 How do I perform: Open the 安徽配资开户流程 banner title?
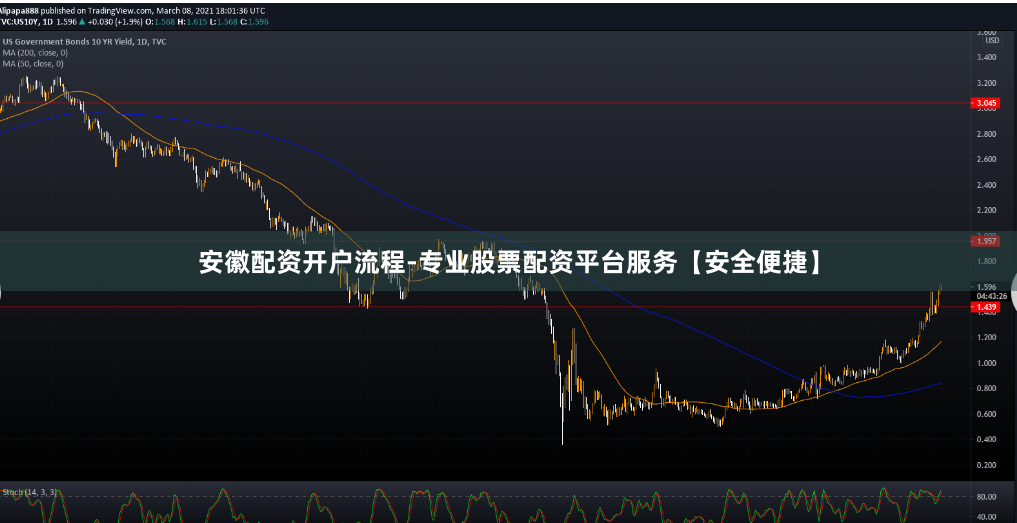[x=510, y=262]
